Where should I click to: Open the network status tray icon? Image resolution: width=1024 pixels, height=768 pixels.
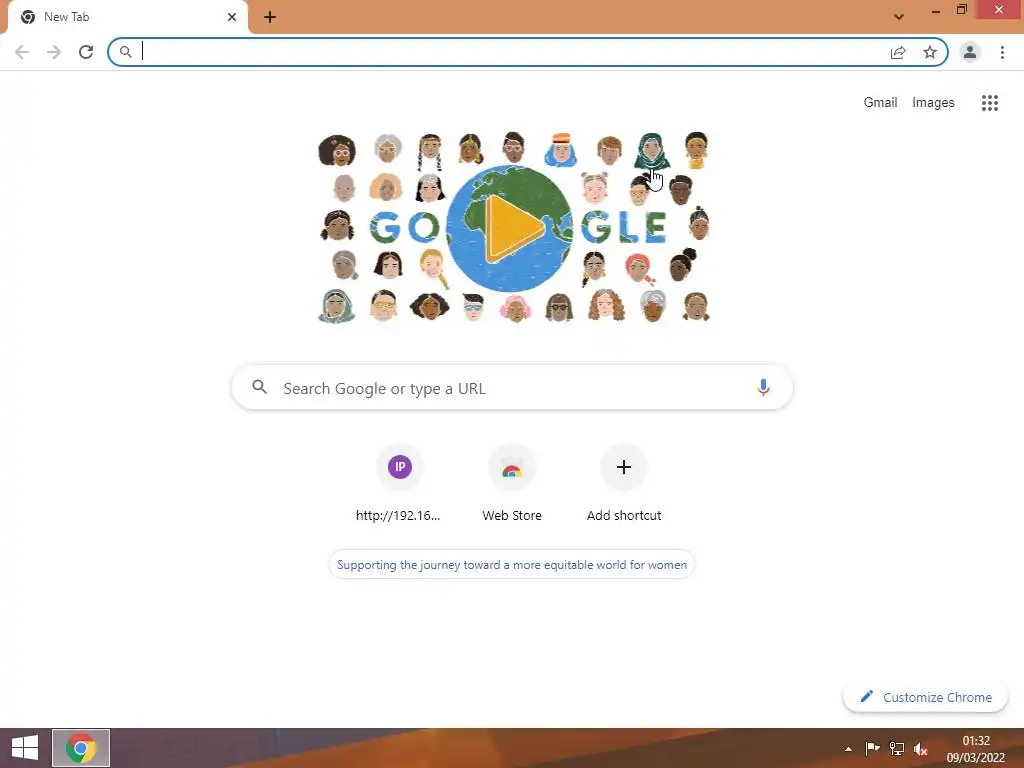tap(897, 748)
